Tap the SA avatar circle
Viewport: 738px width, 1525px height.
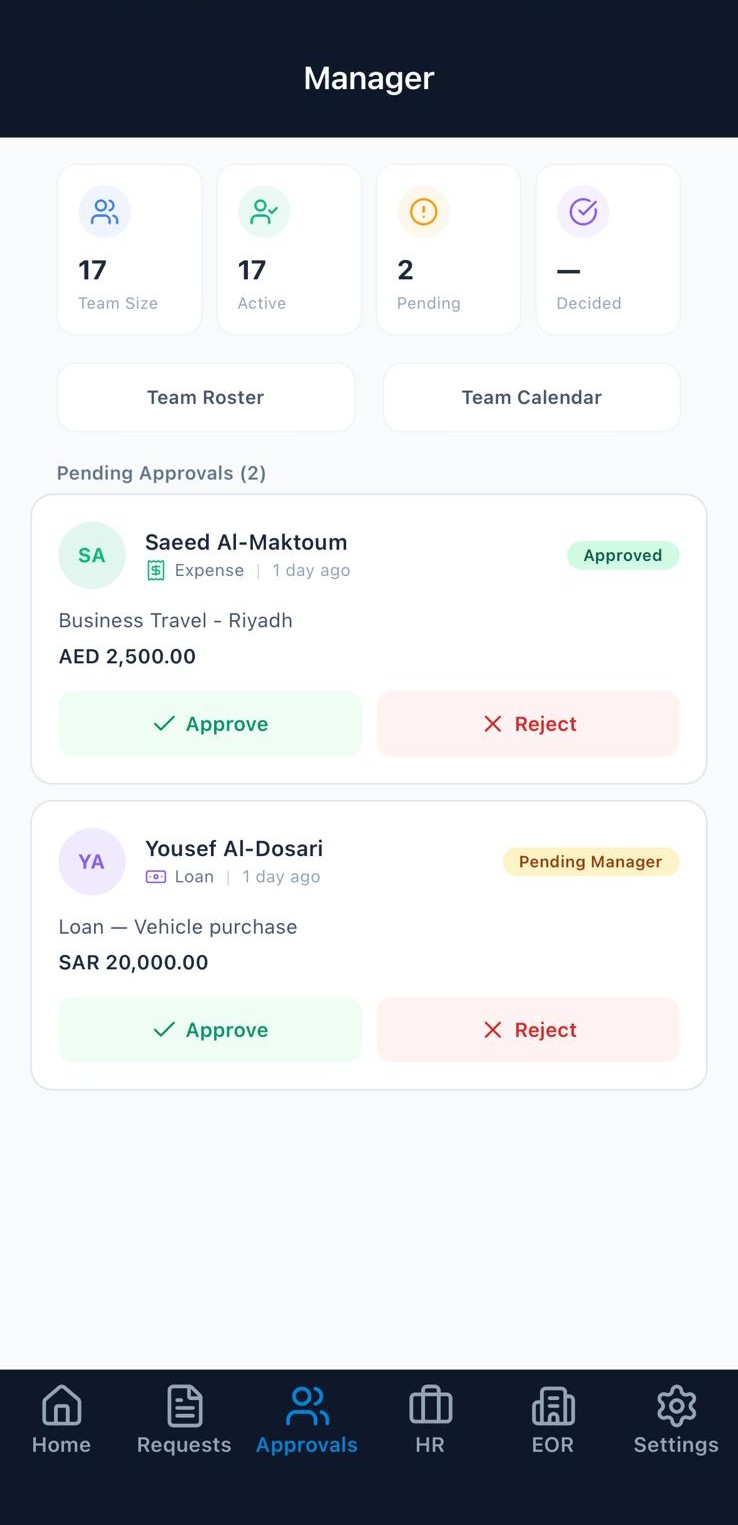click(92, 555)
